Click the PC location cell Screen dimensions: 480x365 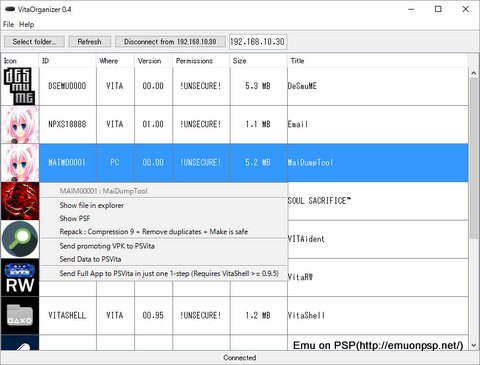(116, 163)
